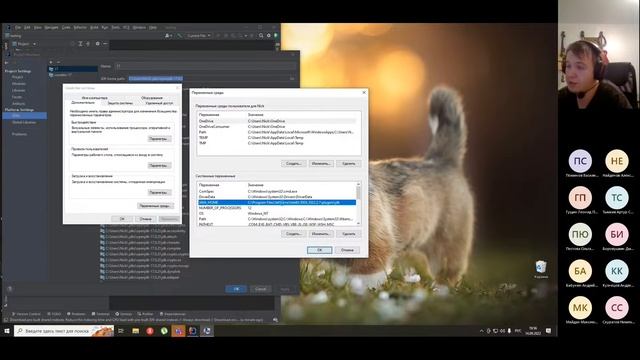Open the search everywhere magnifier in IntelliJ toolbar
Image resolution: width=640 pixels, height=360 pixels.
tap(261, 36)
